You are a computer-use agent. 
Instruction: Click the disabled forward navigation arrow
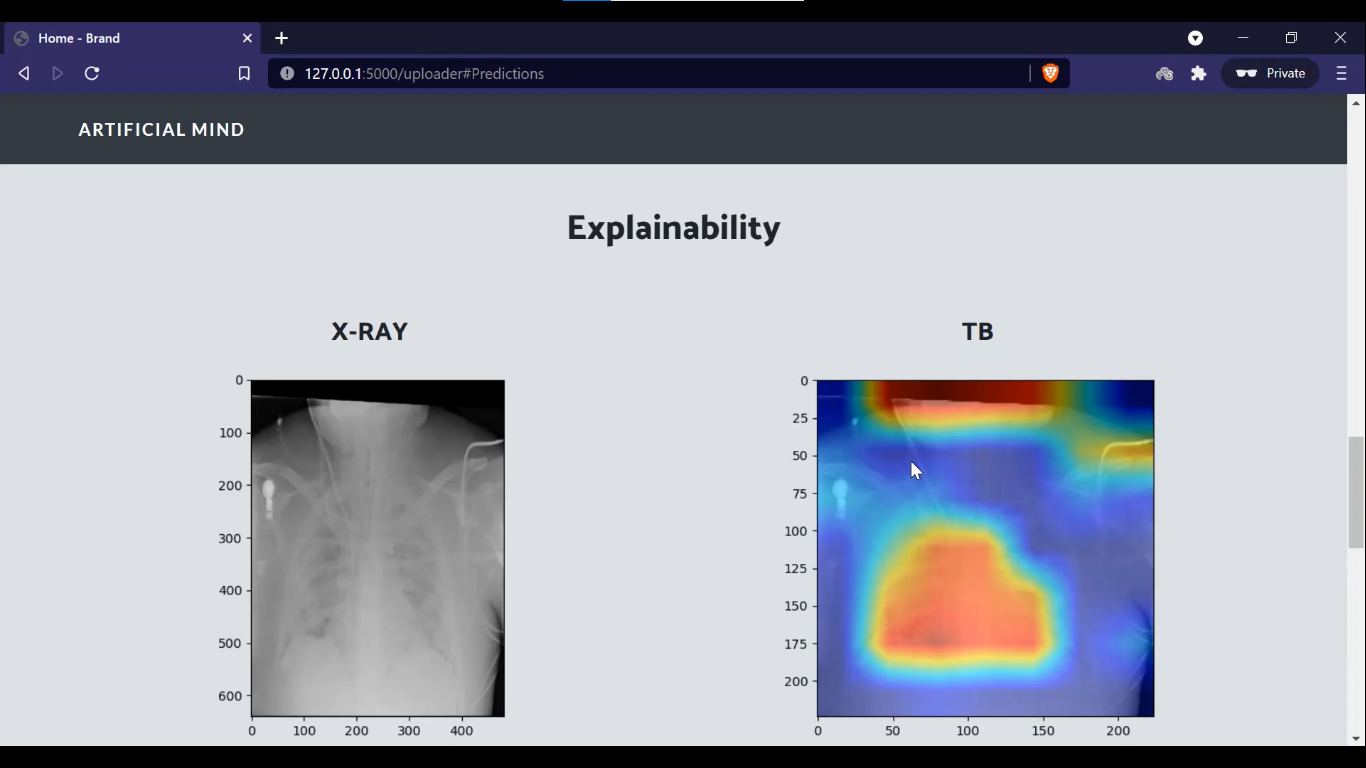click(57, 73)
